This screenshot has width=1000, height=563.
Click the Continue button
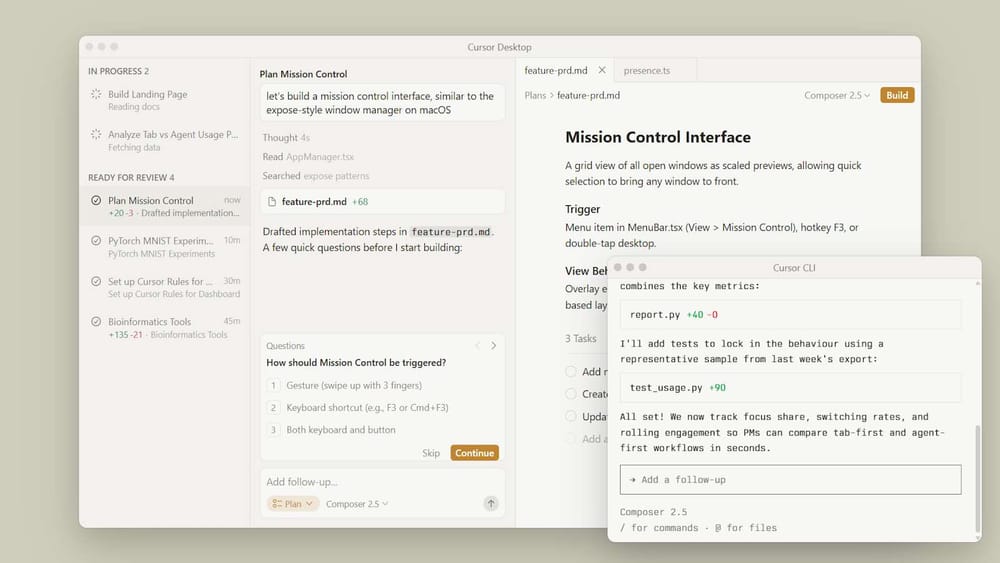click(x=474, y=453)
